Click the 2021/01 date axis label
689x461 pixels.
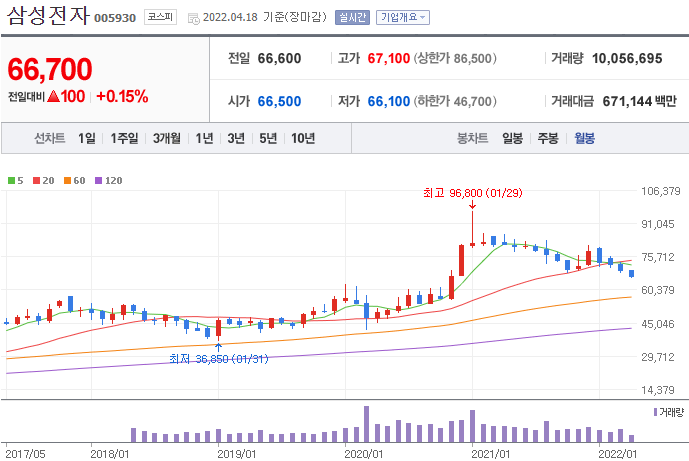click(x=490, y=454)
